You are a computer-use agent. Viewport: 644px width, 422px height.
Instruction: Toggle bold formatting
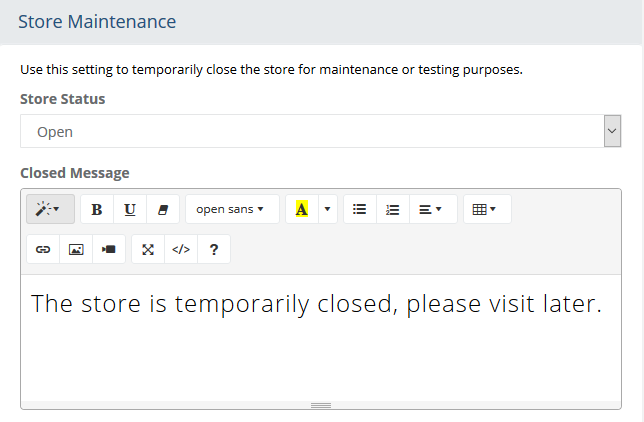tap(97, 209)
